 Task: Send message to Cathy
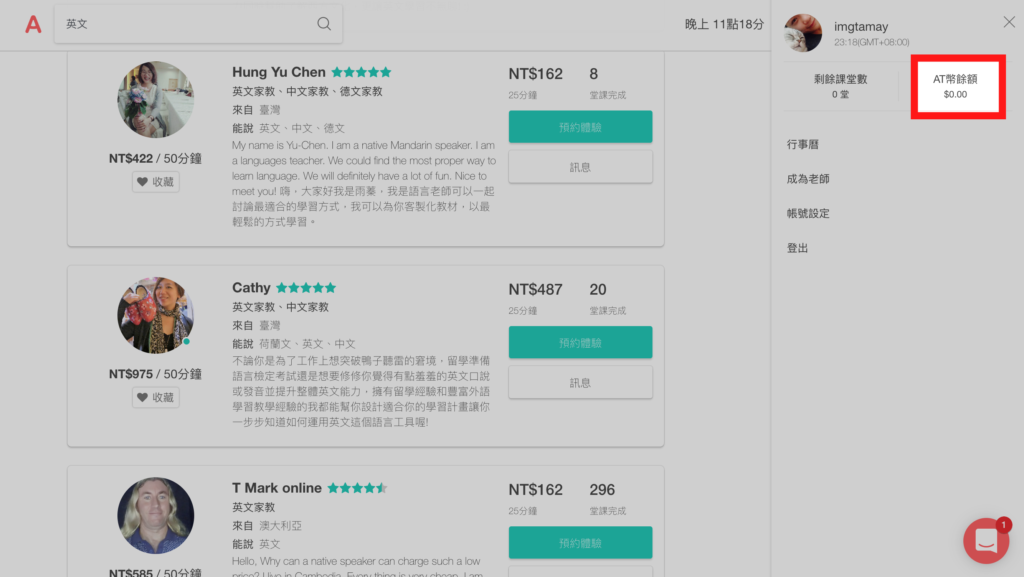coord(580,382)
